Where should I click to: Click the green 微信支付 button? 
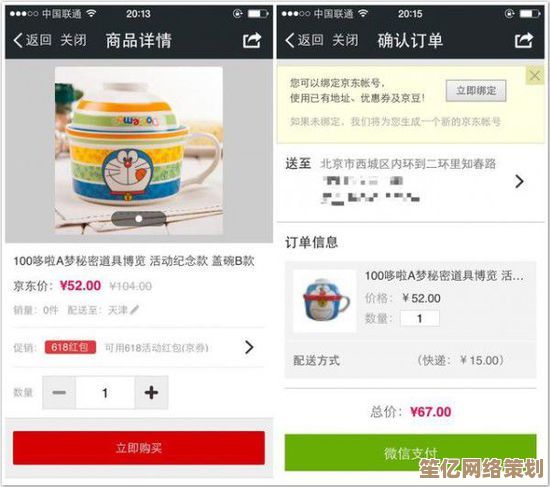click(x=410, y=453)
